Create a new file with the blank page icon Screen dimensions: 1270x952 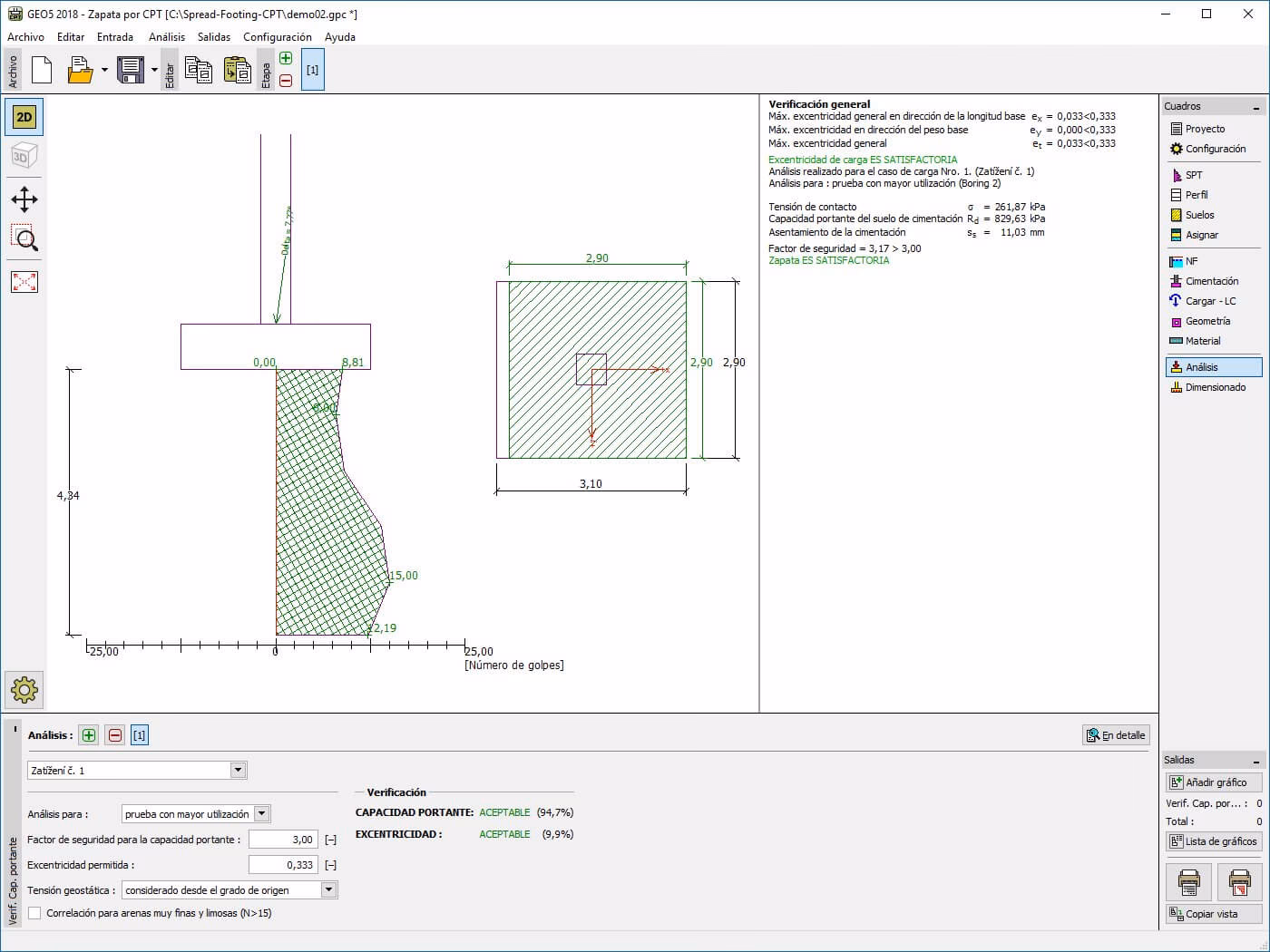point(42,70)
